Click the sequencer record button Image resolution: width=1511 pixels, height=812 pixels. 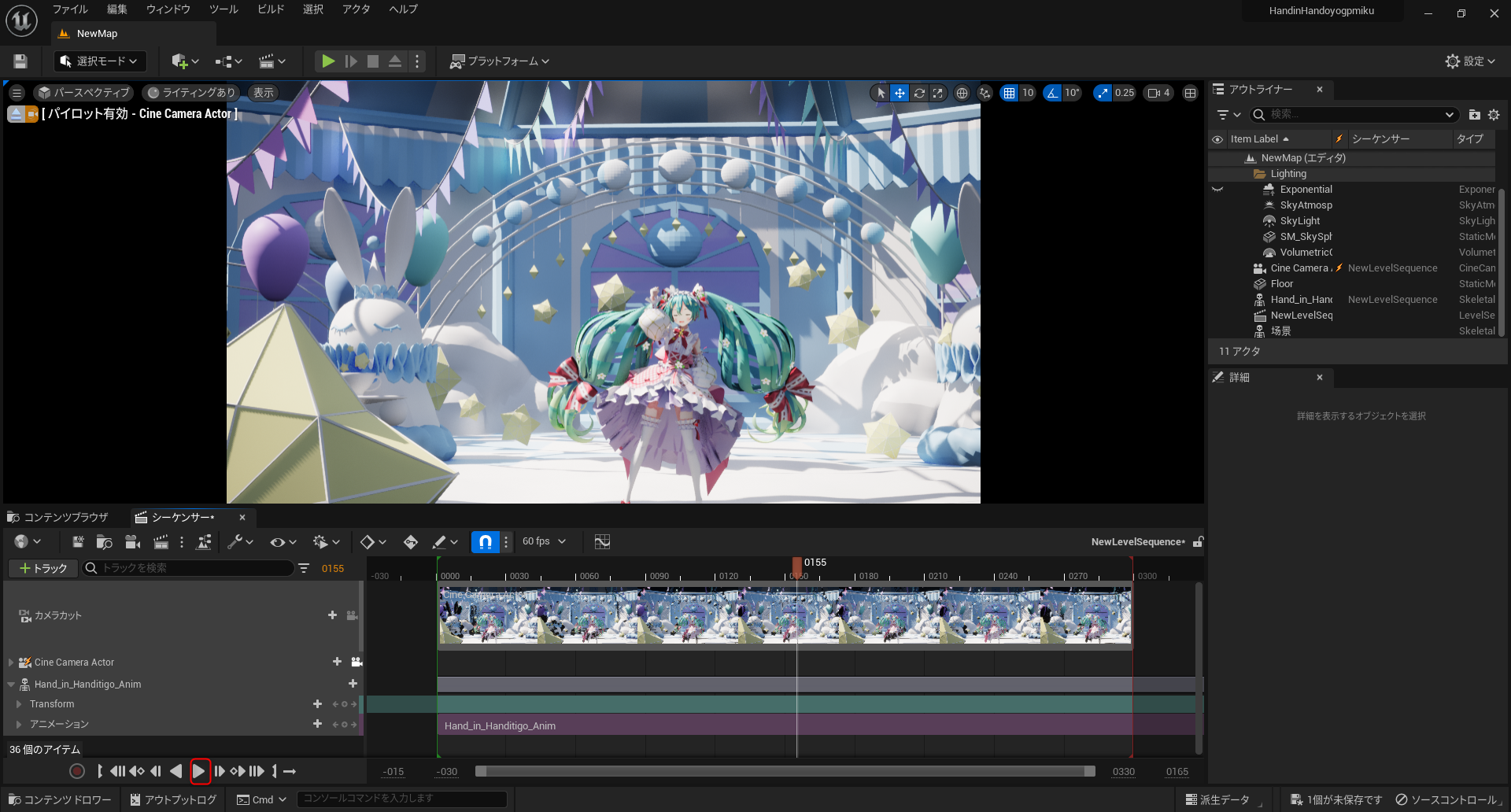pyautogui.click(x=77, y=772)
